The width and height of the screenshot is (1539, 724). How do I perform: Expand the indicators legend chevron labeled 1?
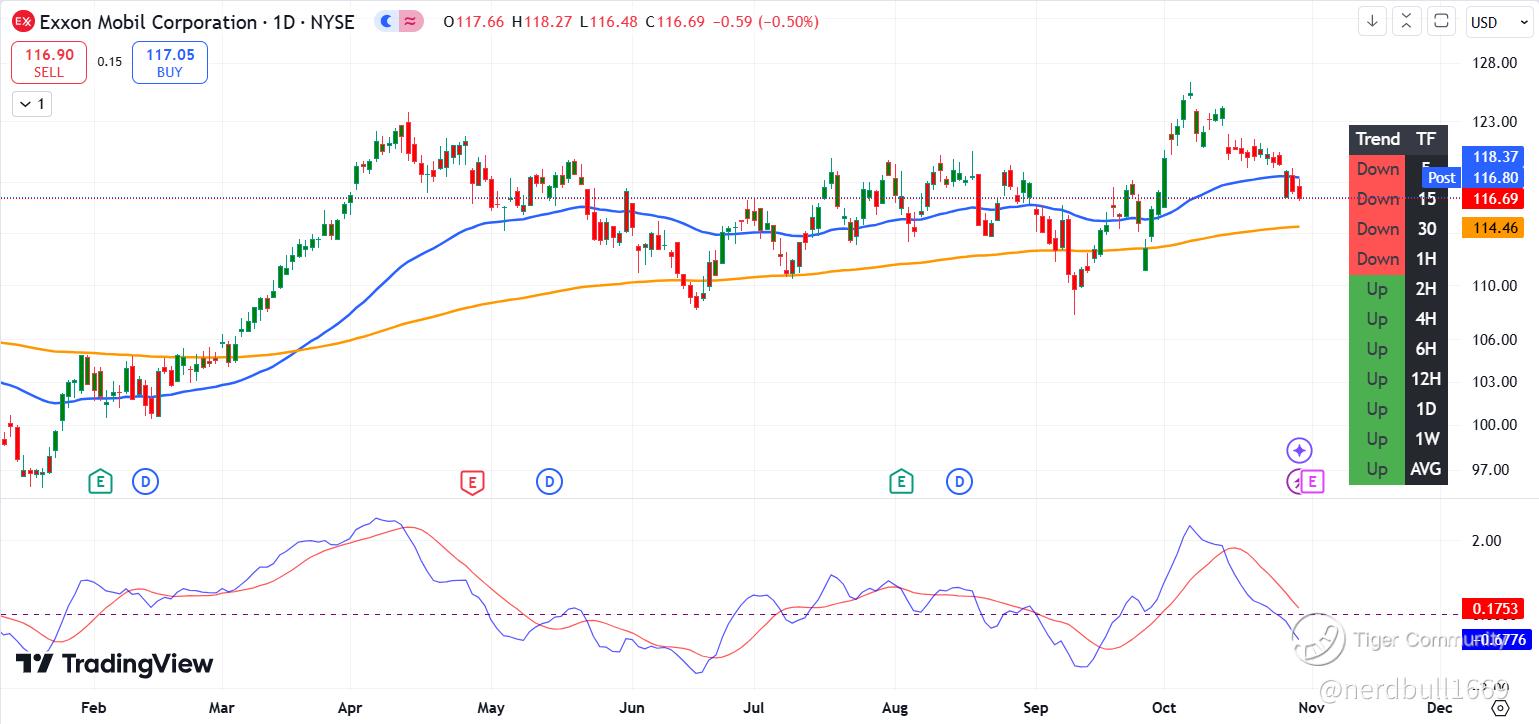pyautogui.click(x=32, y=103)
